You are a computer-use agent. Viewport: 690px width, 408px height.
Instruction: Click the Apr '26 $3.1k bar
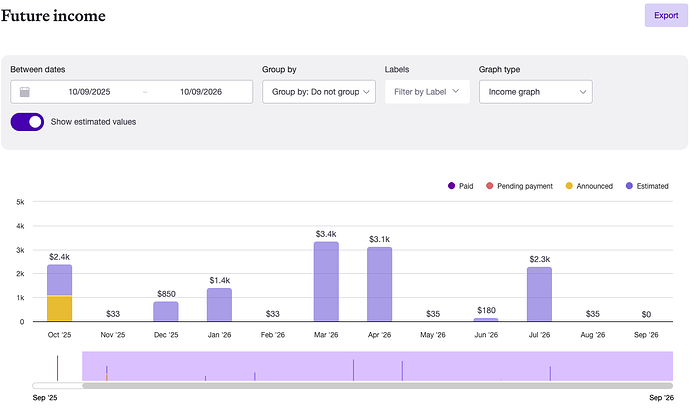[380, 285]
